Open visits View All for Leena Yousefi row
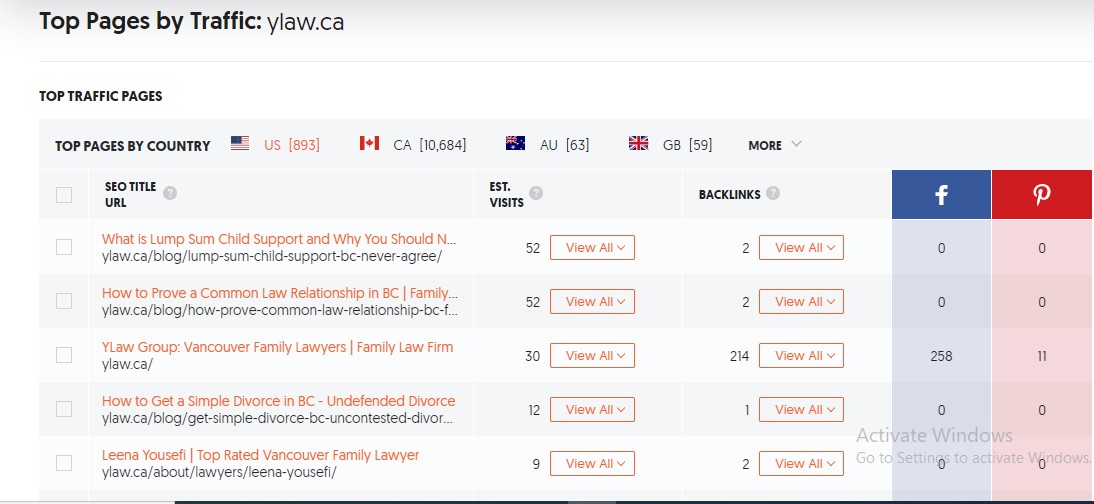This screenshot has width=1094, height=504. 592,464
